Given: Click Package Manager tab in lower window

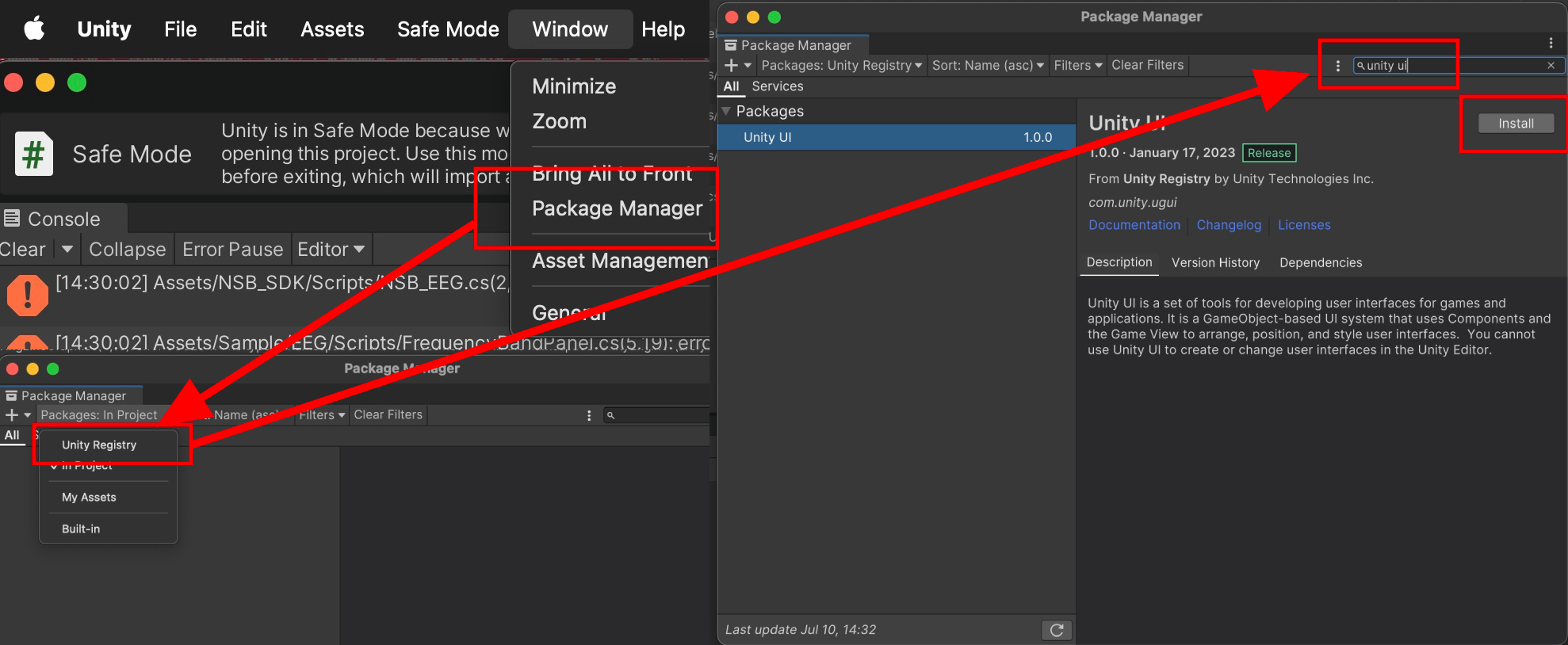Looking at the screenshot, I should coord(71,395).
